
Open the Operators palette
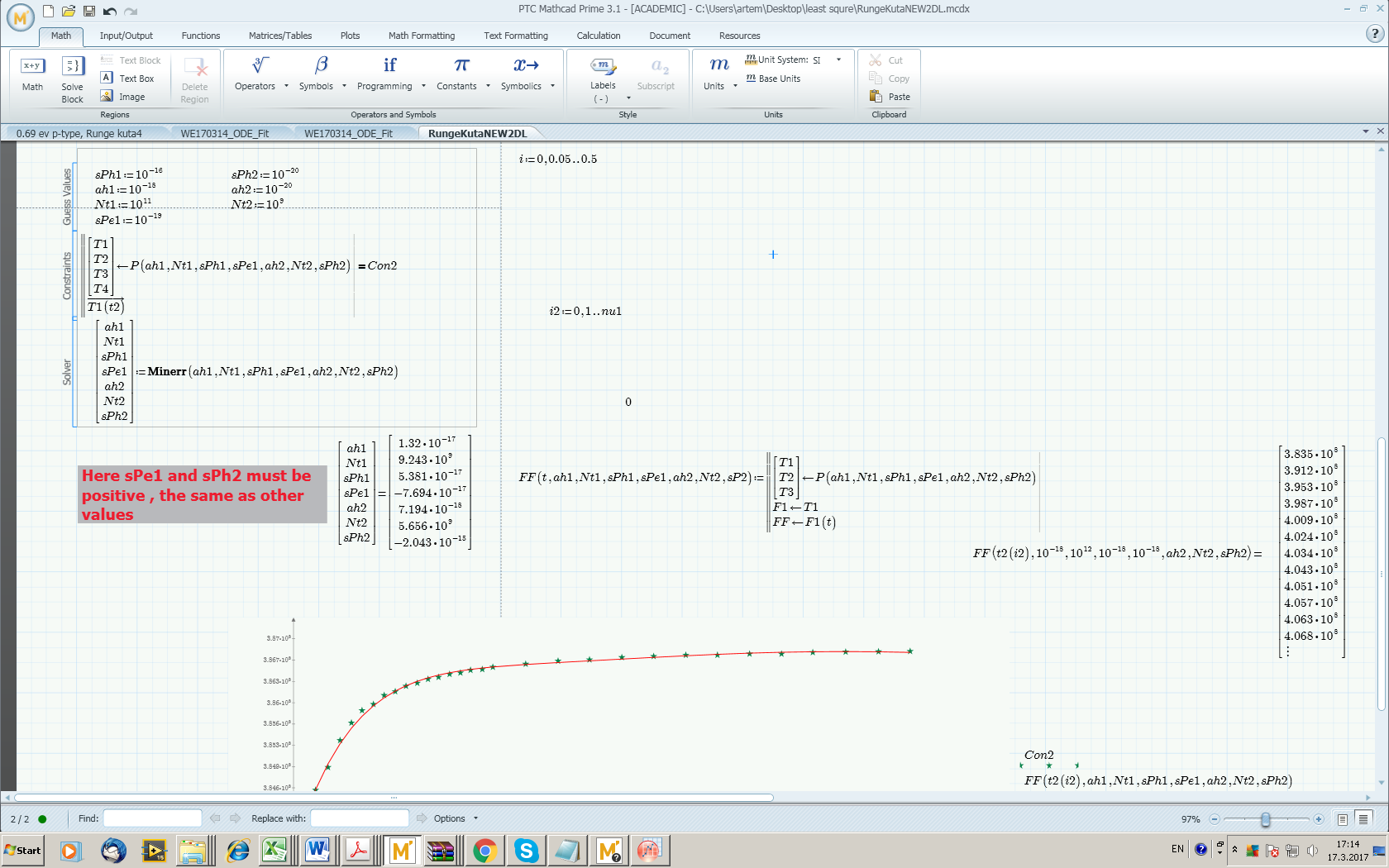click(255, 73)
